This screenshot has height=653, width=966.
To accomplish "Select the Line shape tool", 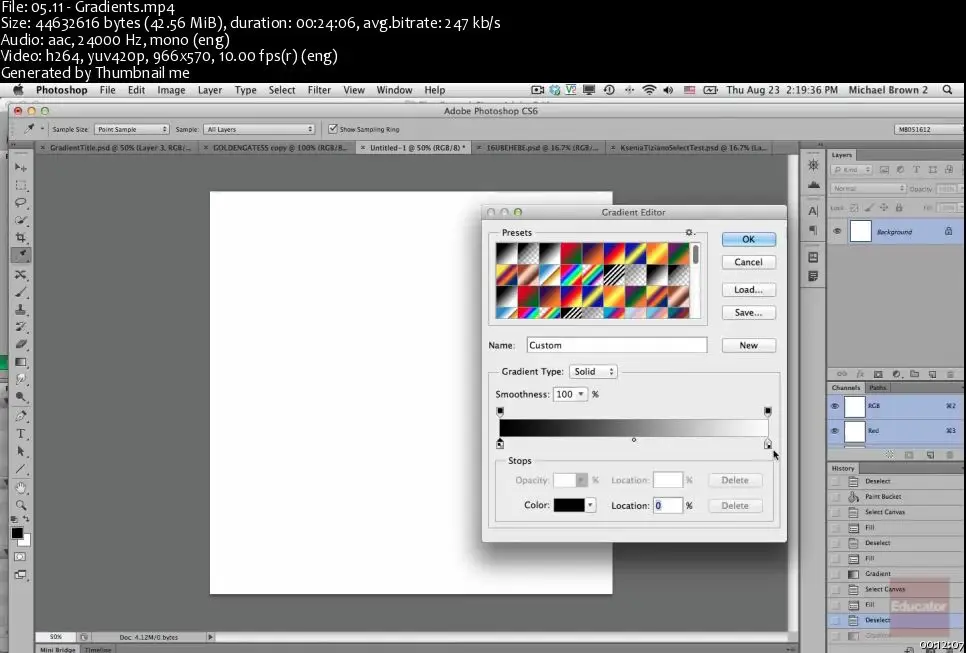I will click(x=20, y=469).
